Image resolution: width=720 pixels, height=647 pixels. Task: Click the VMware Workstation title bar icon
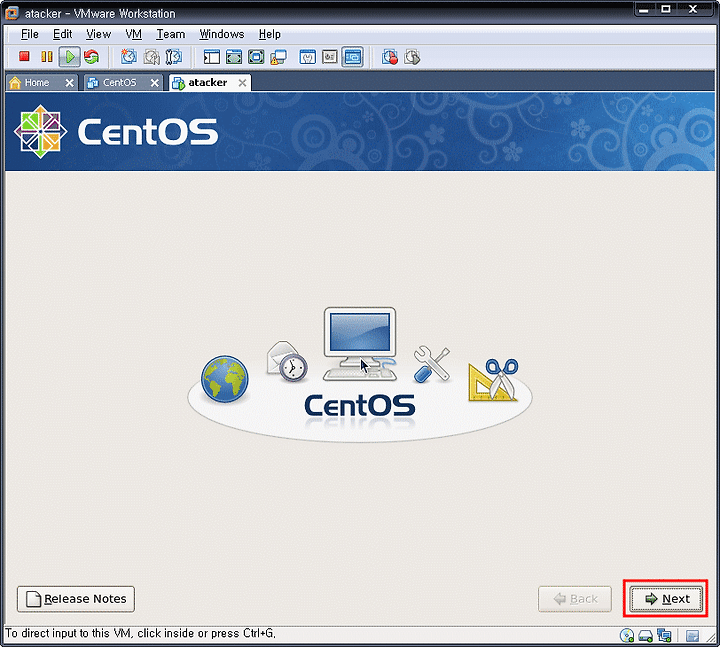[x=11, y=13]
